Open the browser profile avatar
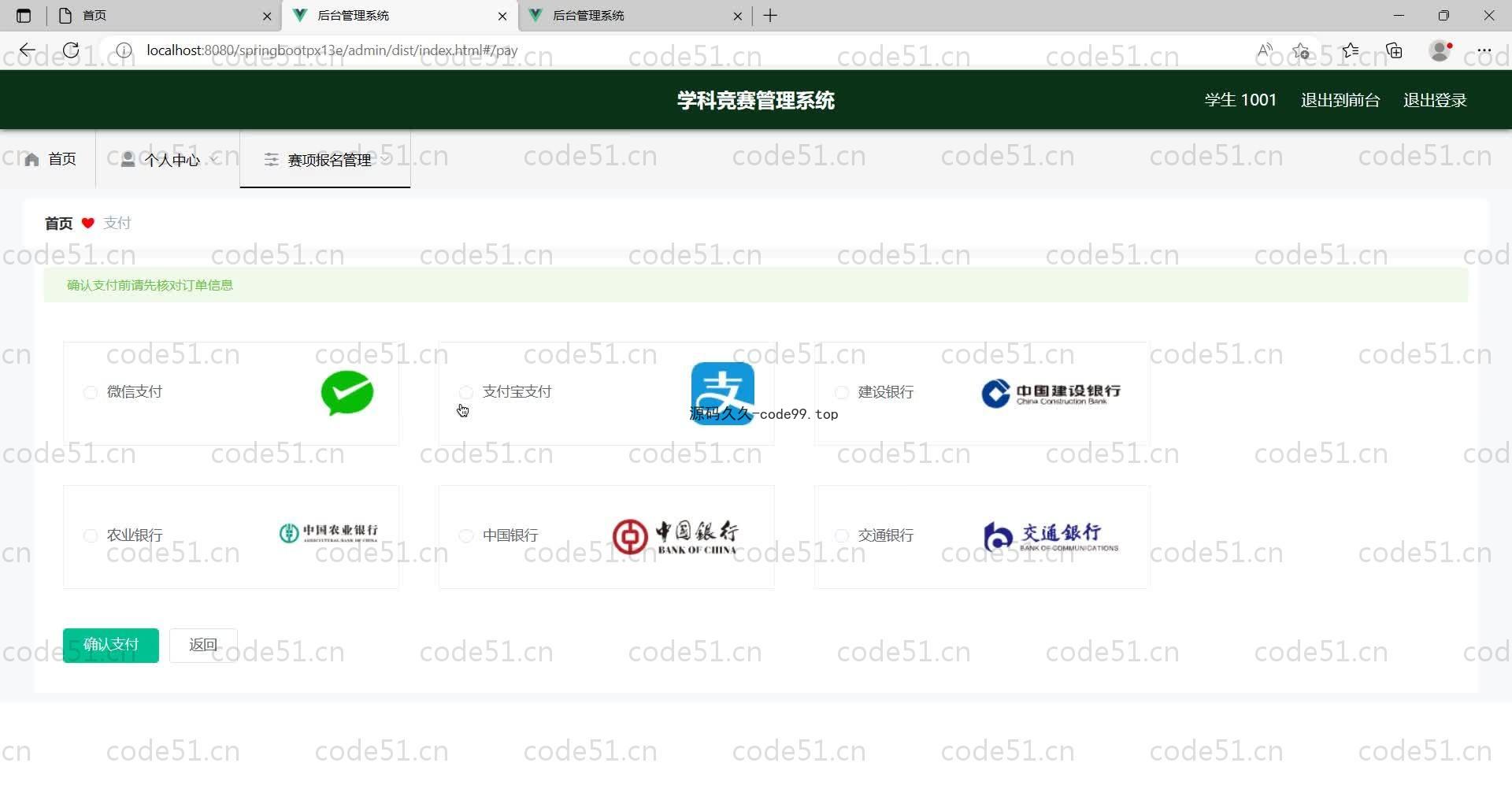This screenshot has height=811, width=1512. click(1440, 50)
